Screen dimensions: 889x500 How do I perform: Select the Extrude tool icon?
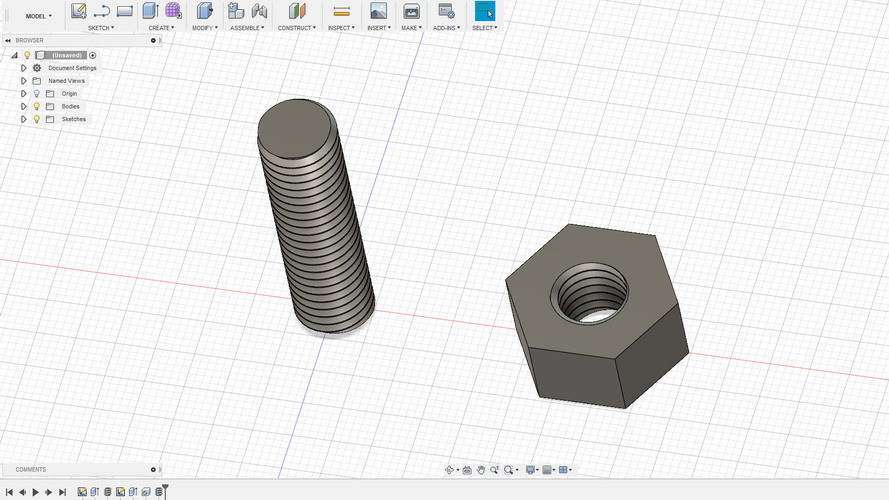tap(151, 11)
